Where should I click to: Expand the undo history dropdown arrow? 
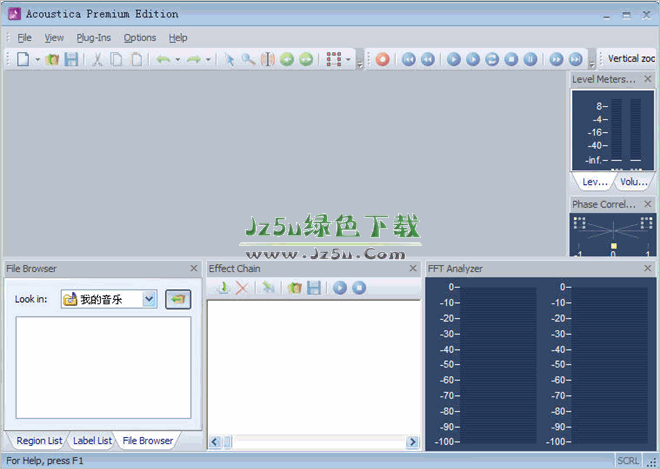178,59
